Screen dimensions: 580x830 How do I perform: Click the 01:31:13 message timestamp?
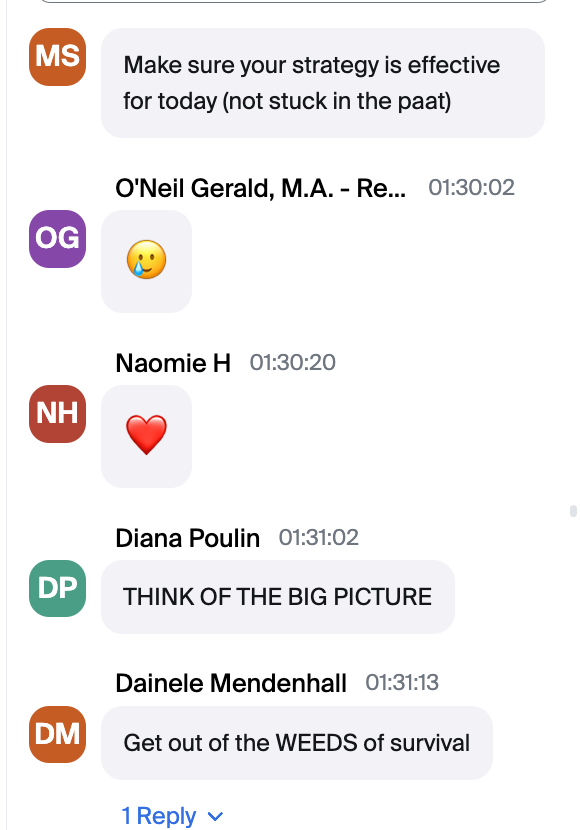point(402,682)
